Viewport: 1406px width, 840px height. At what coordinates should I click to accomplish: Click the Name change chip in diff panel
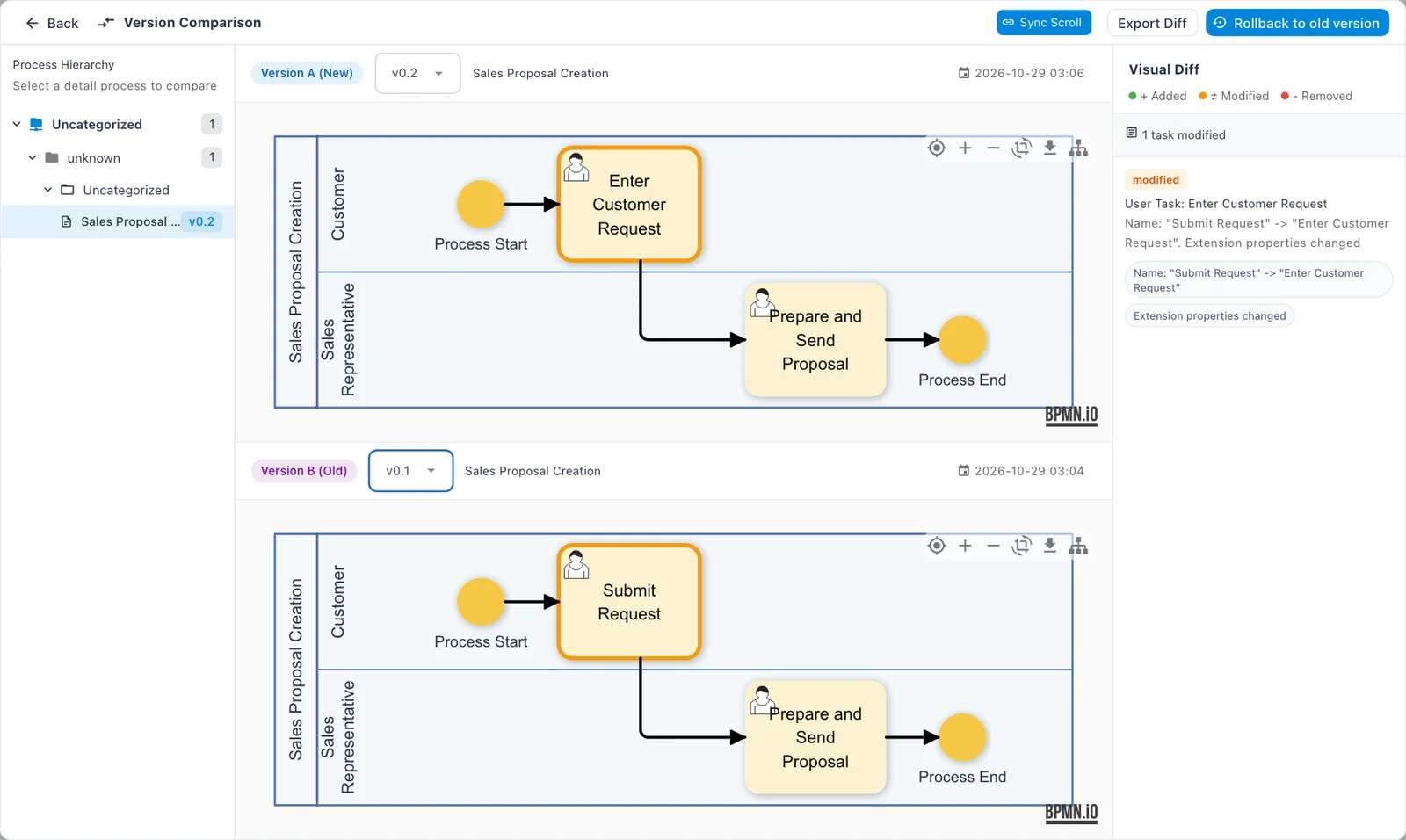point(1258,280)
